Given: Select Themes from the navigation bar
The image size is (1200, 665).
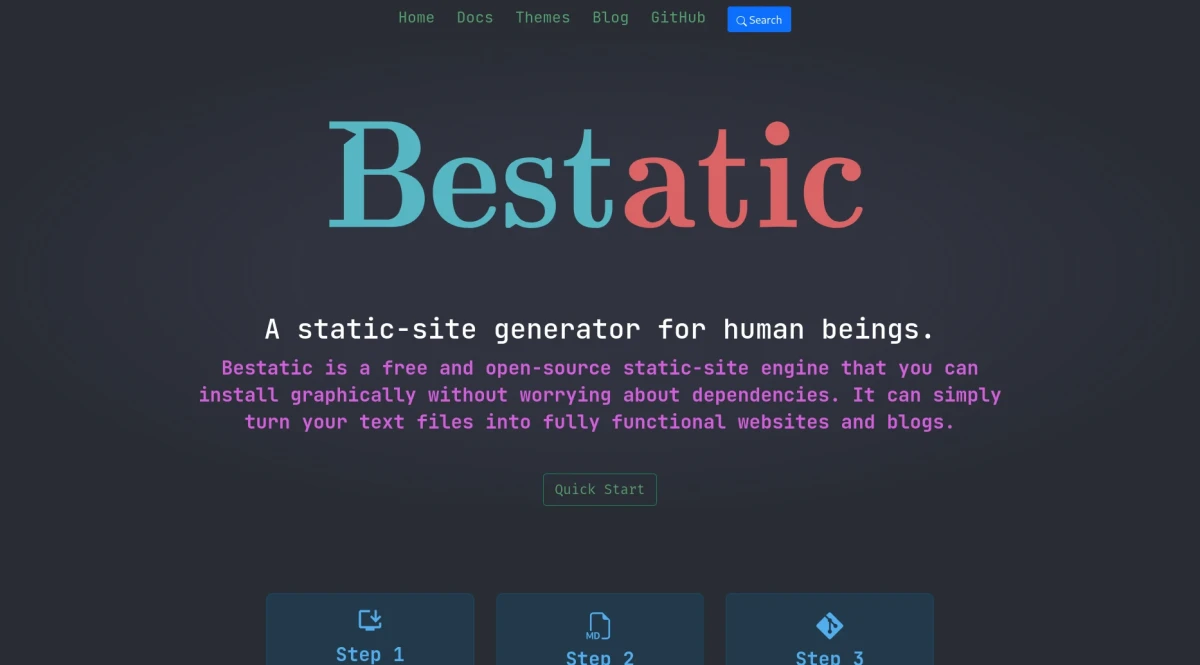Looking at the screenshot, I should click(x=542, y=17).
